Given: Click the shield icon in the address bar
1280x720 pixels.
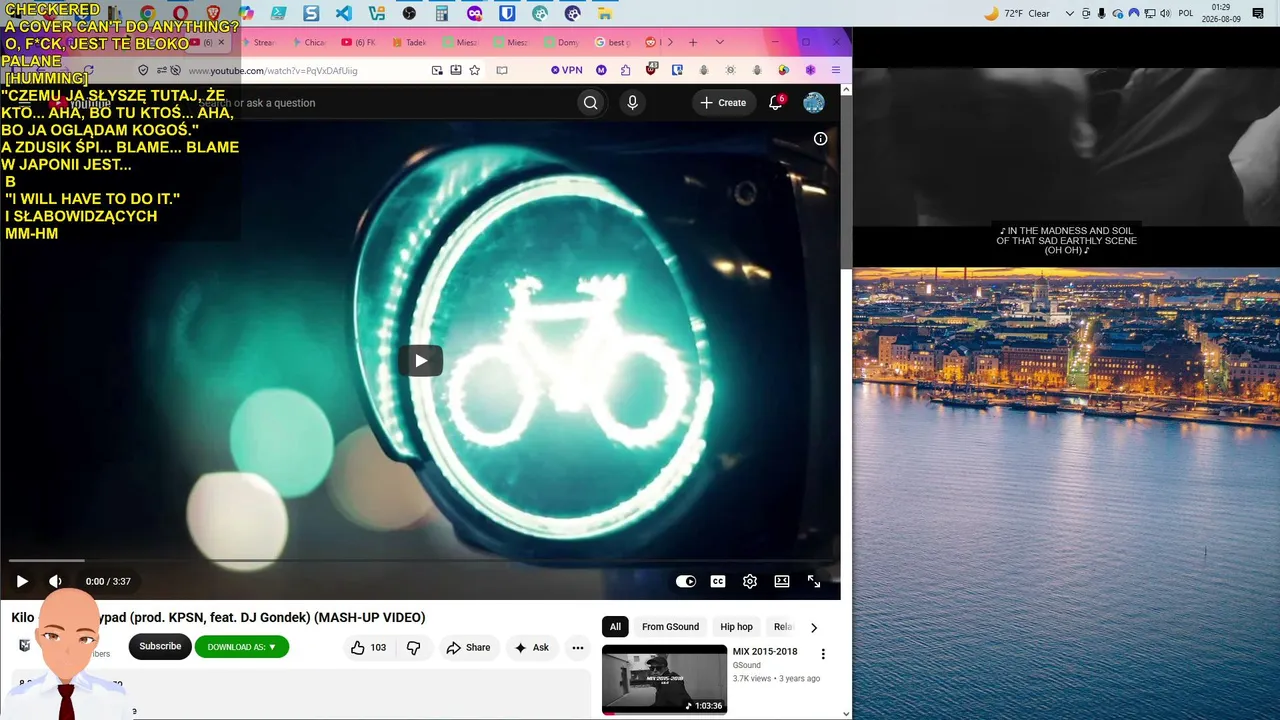Looking at the screenshot, I should tap(143, 70).
